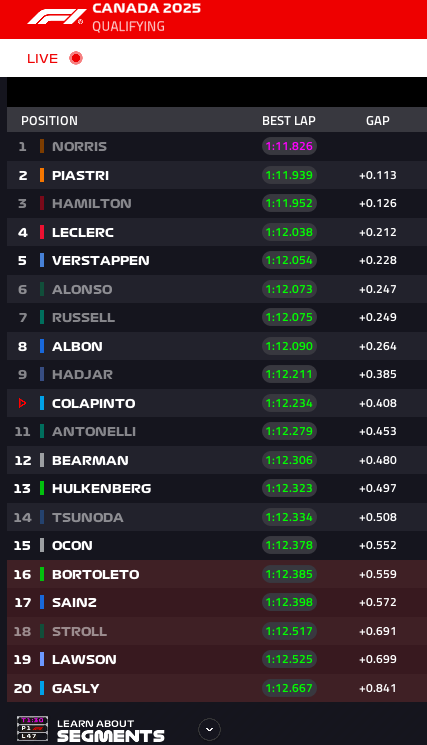Expand the Learn About Segments chevron
The image size is (427, 745).
point(209,729)
